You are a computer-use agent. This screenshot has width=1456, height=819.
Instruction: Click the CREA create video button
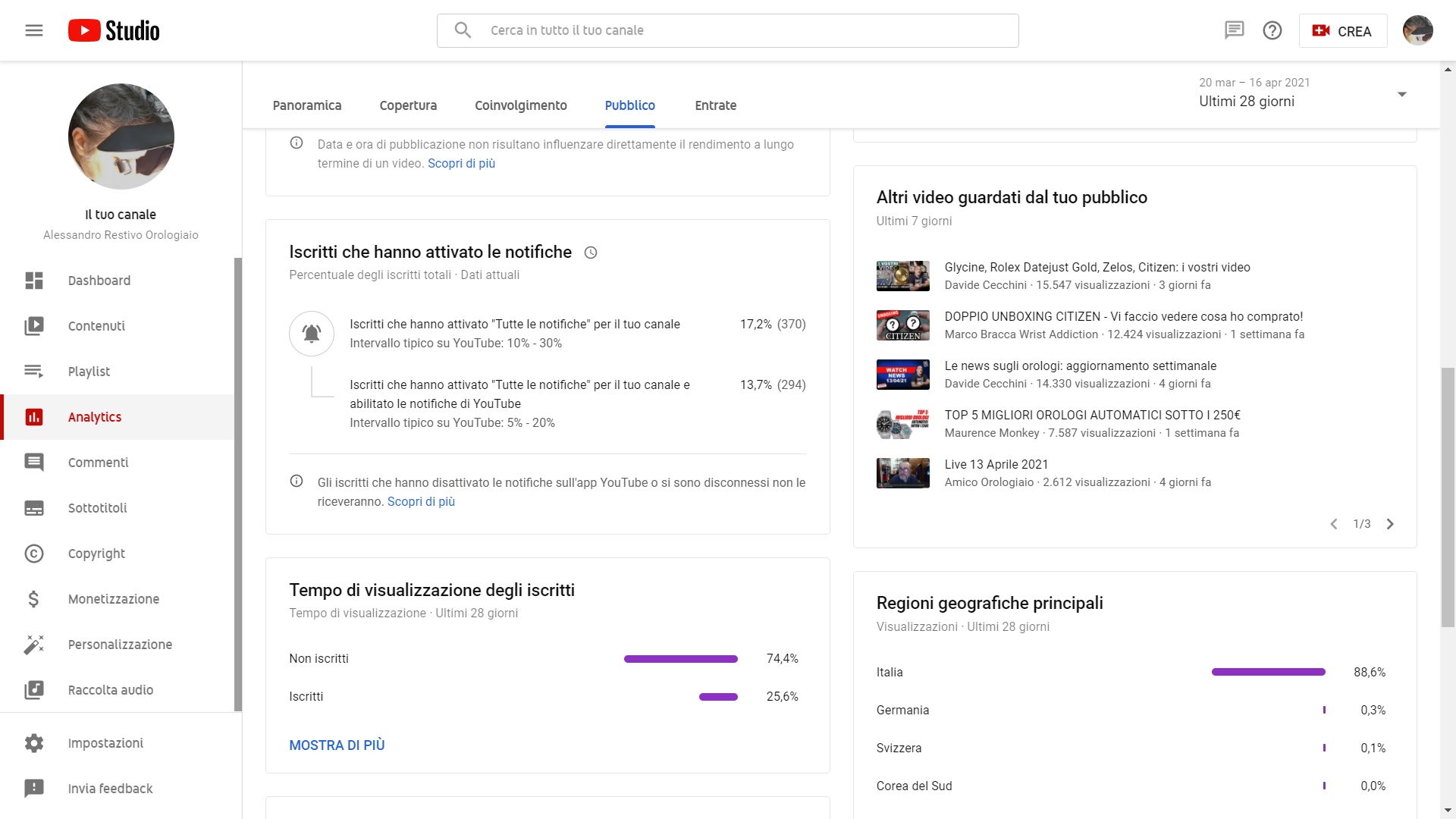pyautogui.click(x=1343, y=31)
